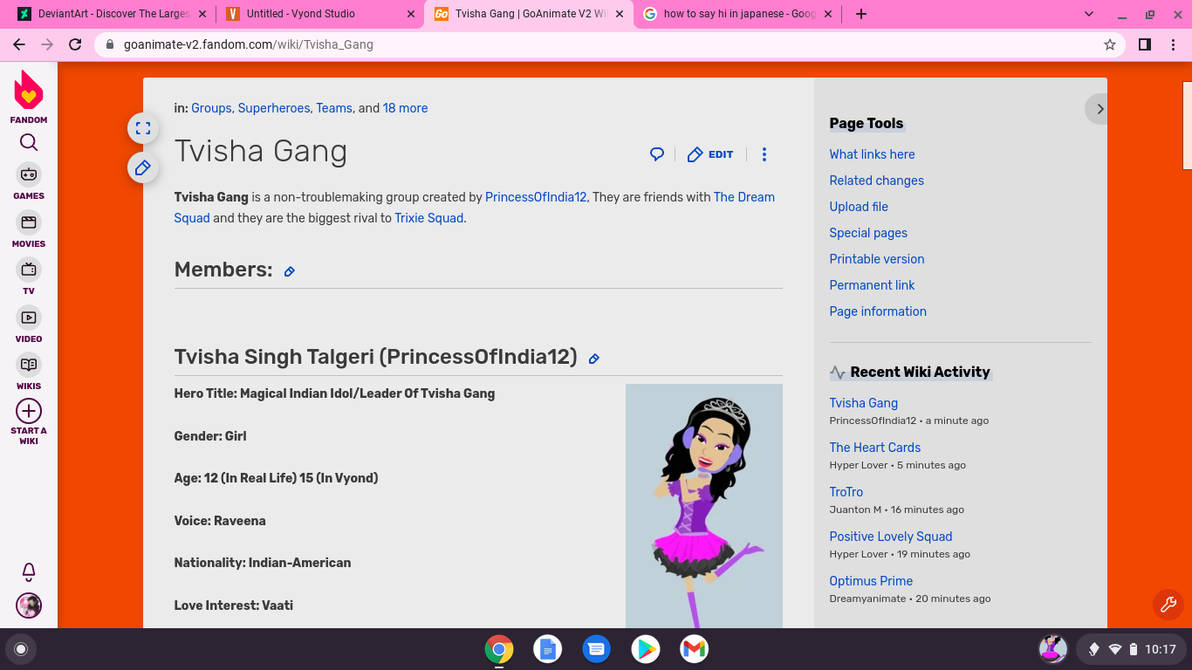Open Chrome's tab search dropdown arrow

pyautogui.click(x=1089, y=14)
